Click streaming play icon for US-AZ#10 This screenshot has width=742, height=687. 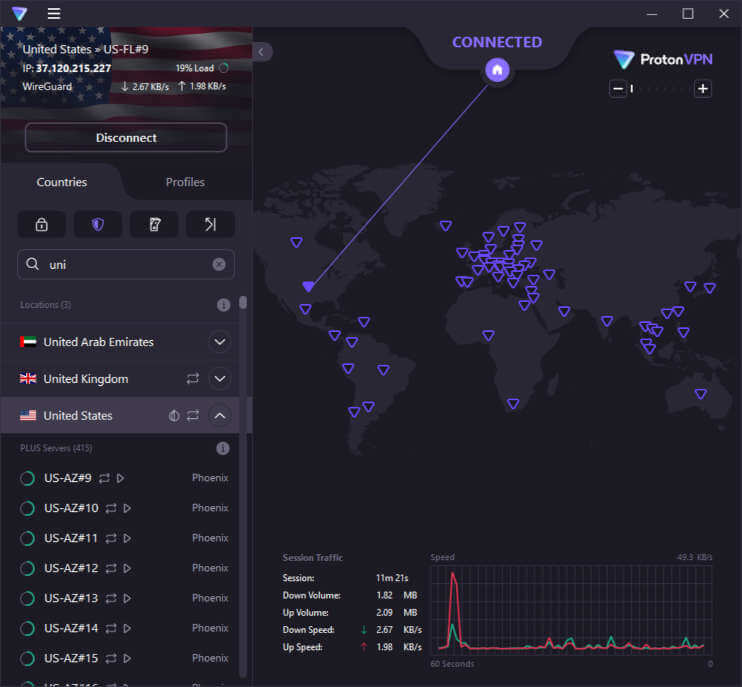pyautogui.click(x=127, y=508)
